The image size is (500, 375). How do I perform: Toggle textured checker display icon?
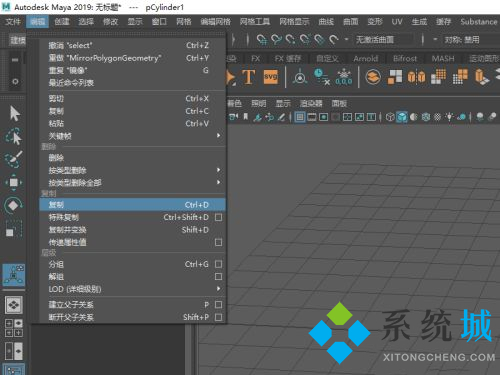(x=438, y=117)
